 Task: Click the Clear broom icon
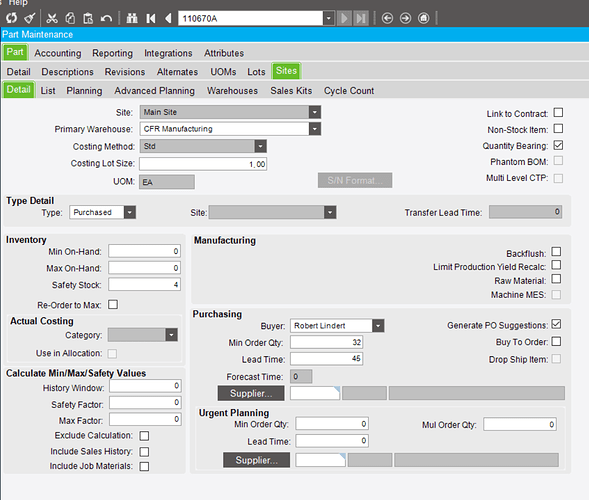(30, 18)
